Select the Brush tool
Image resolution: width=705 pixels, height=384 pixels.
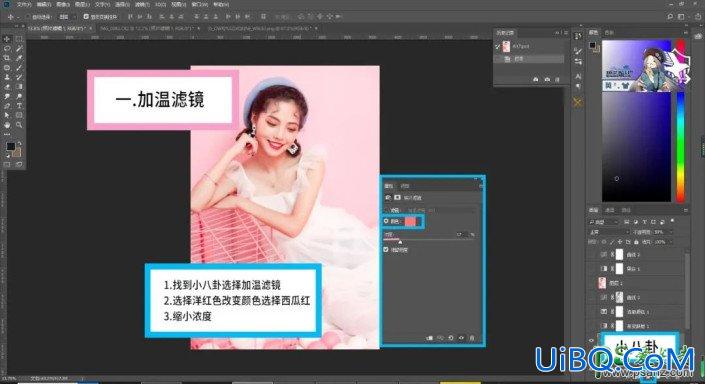19,67
